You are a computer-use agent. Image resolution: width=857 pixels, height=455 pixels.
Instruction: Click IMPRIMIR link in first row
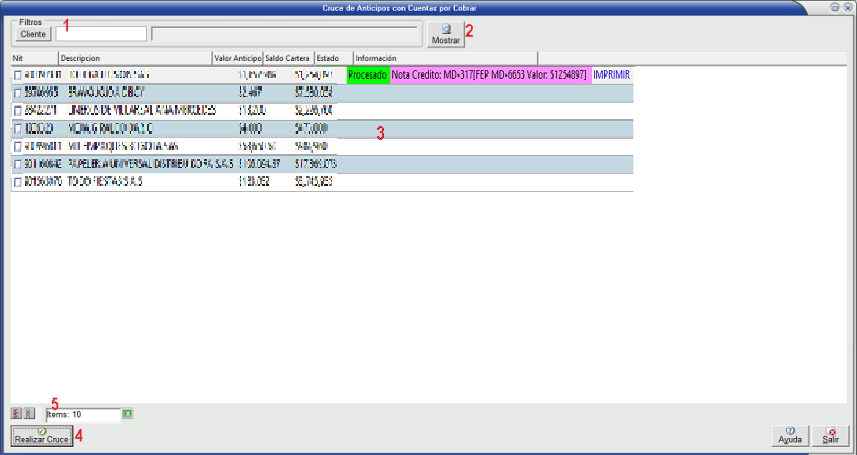pos(611,75)
